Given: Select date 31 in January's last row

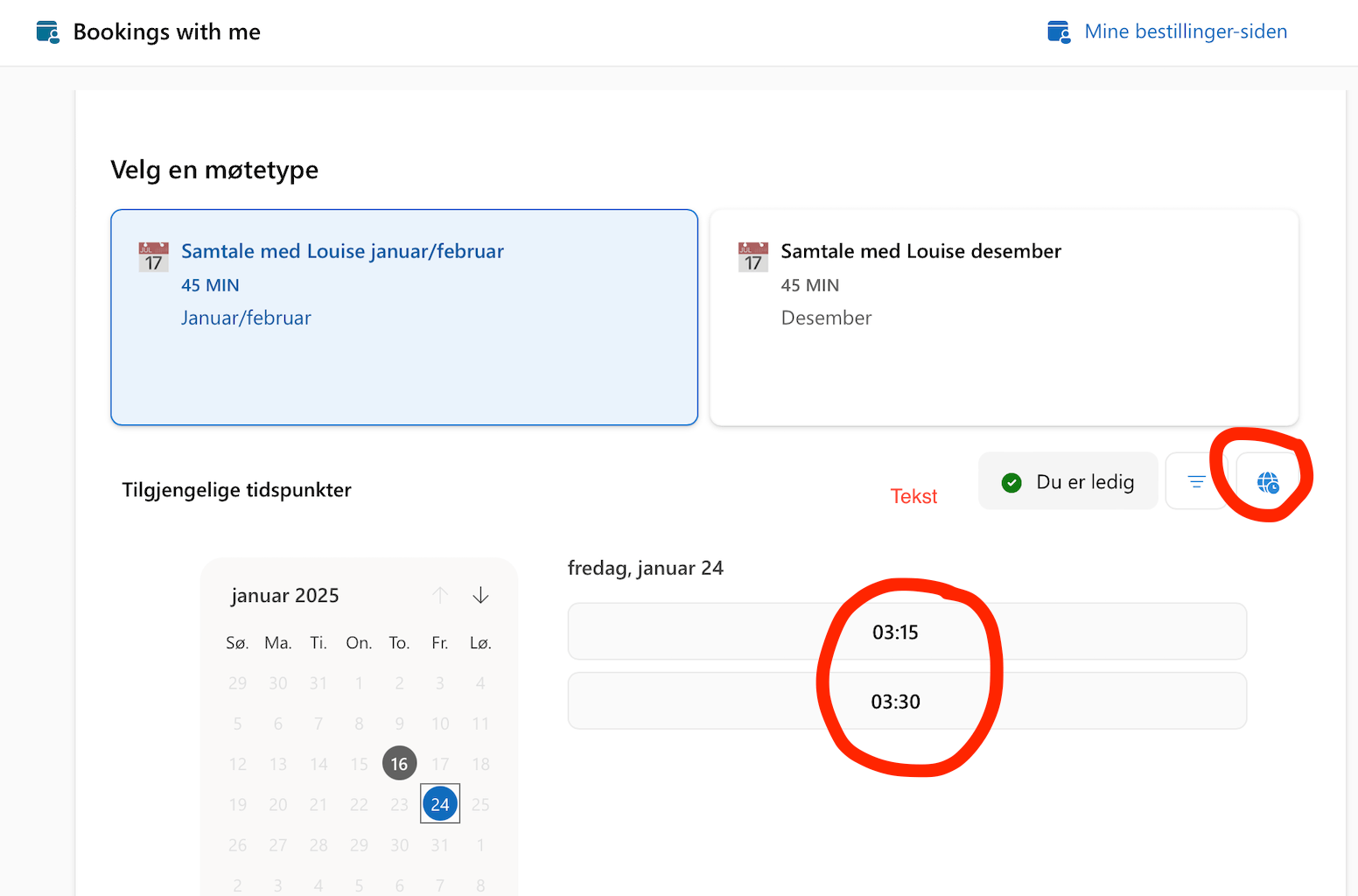Looking at the screenshot, I should tap(440, 845).
